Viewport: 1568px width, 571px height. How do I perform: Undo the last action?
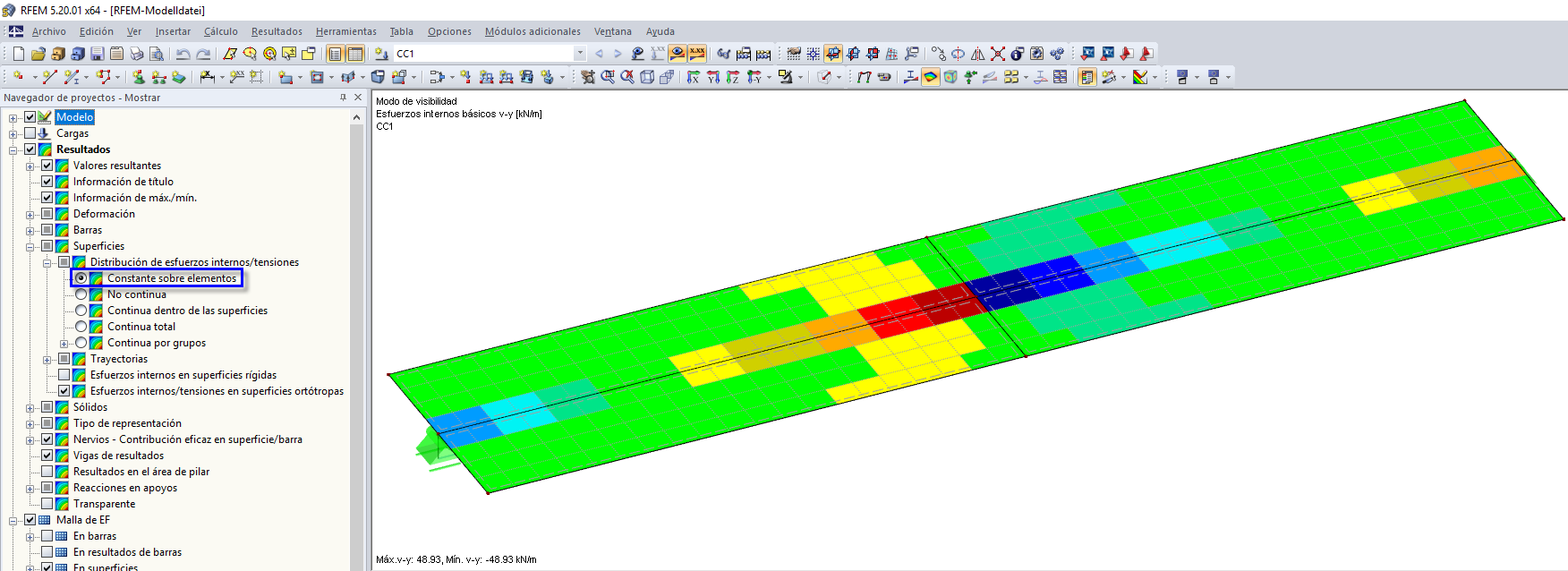coord(183,54)
